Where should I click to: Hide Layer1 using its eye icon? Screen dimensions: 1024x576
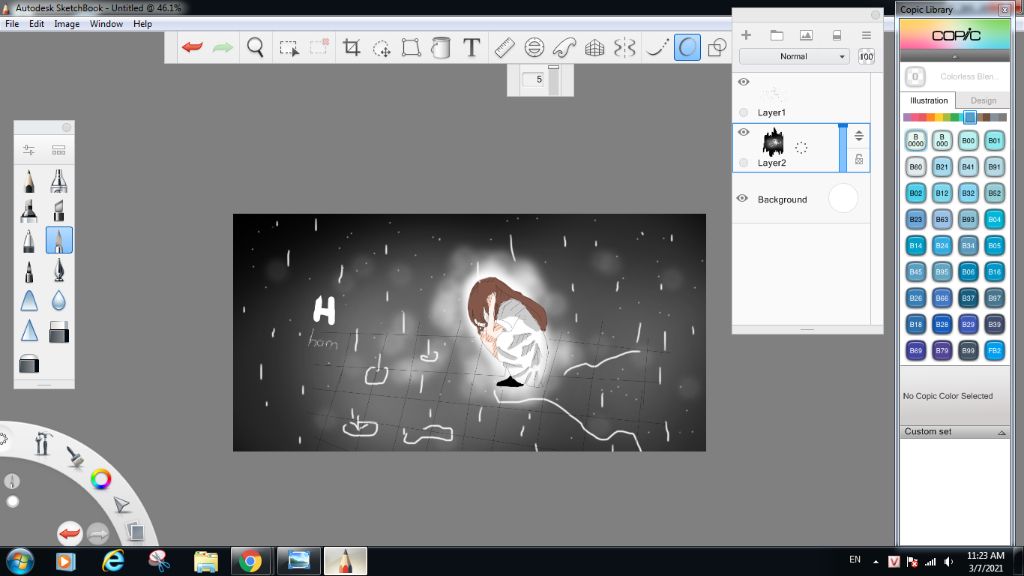(x=743, y=82)
